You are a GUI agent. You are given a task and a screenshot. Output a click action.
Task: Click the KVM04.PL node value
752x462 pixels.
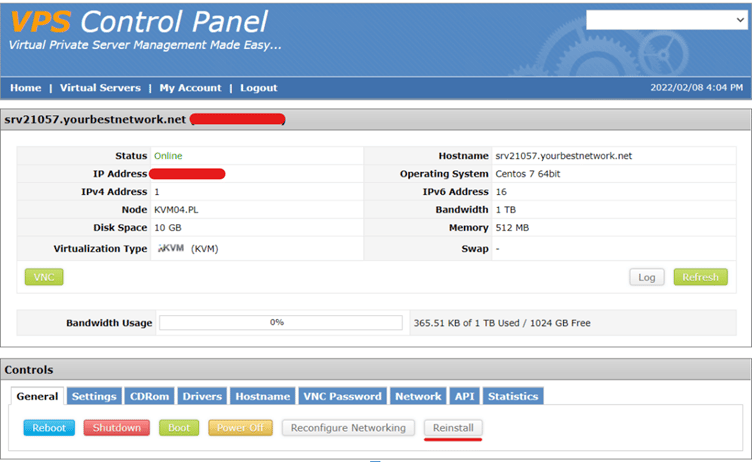point(176,210)
